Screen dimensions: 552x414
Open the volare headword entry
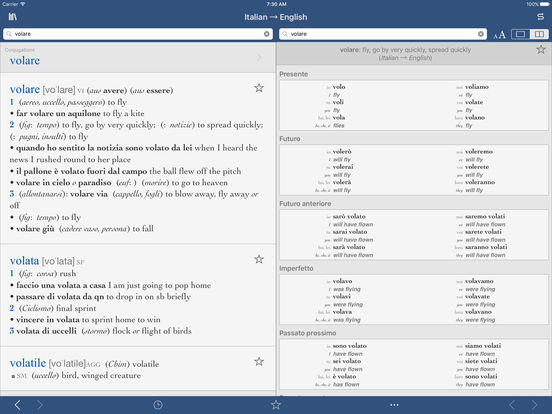coord(25,89)
